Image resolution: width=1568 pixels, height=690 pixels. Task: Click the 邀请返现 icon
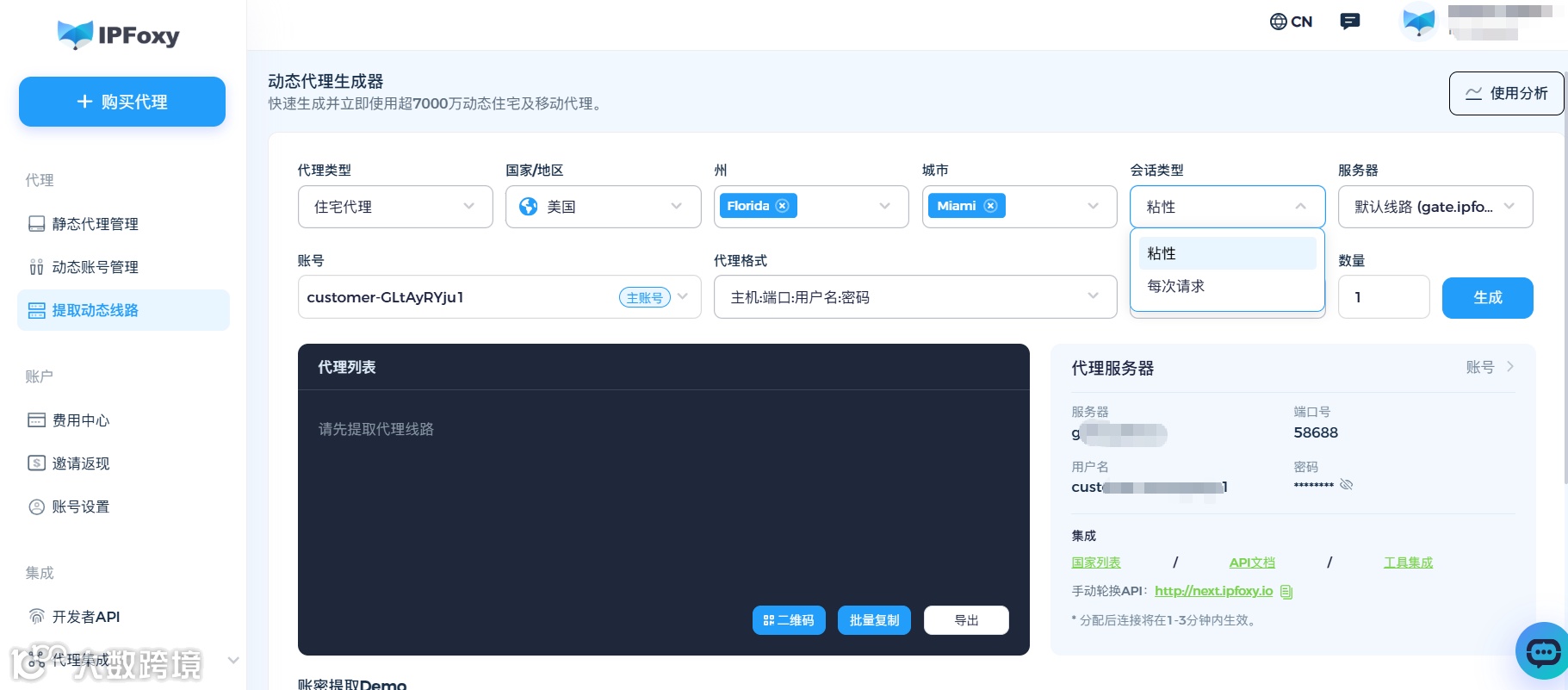click(x=36, y=463)
